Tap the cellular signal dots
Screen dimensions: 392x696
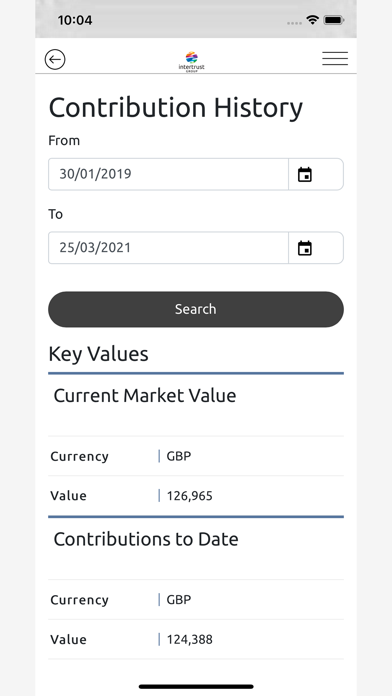click(294, 23)
